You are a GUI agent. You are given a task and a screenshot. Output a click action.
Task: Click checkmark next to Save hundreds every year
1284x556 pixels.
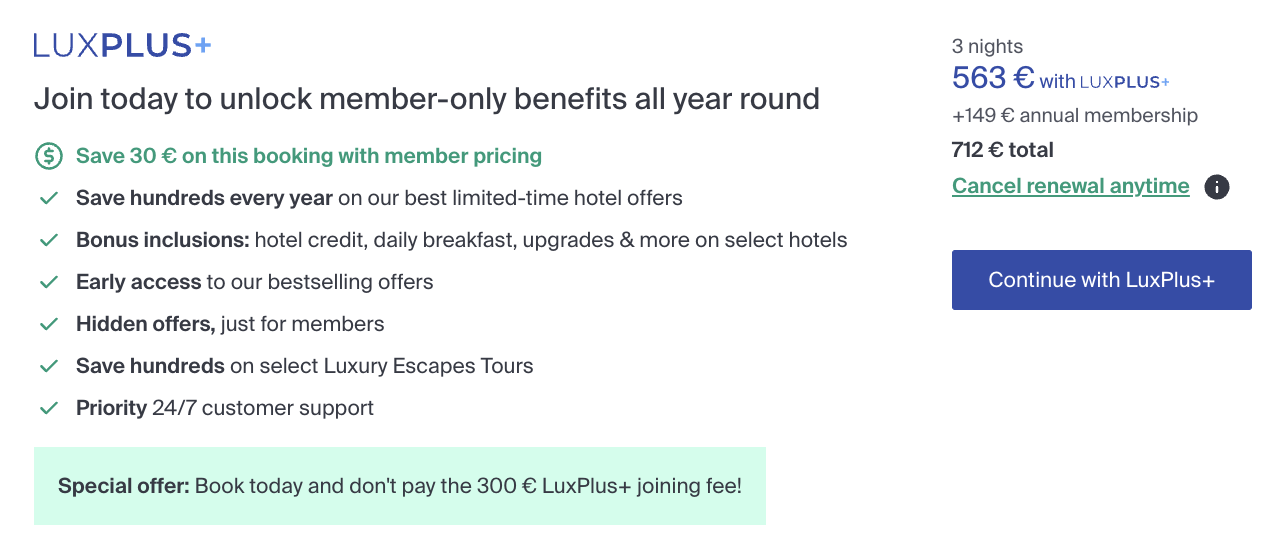point(48,198)
